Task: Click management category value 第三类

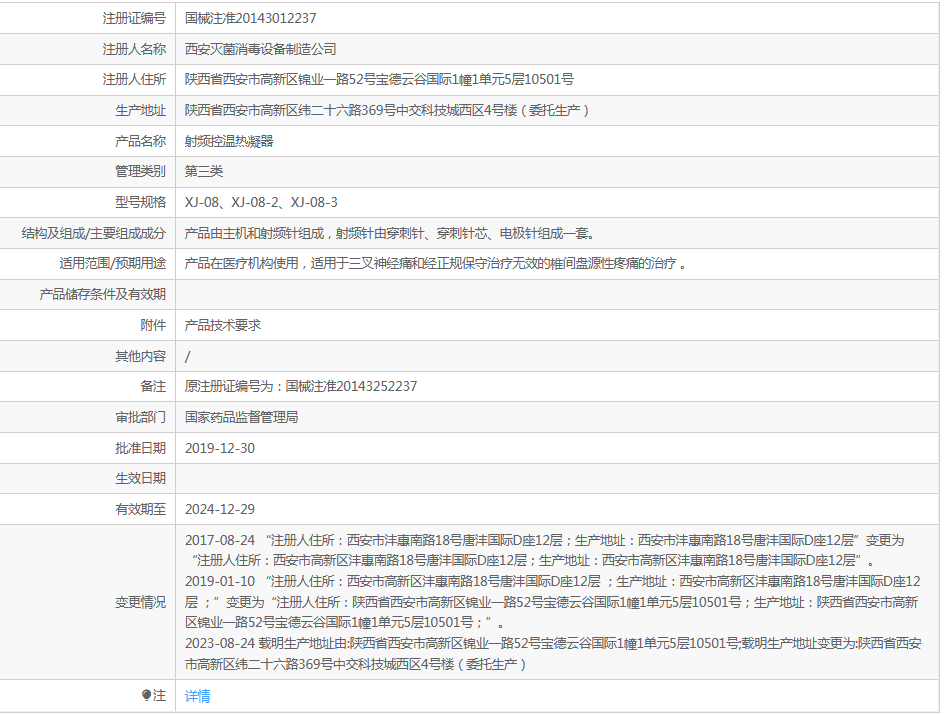Action: (x=204, y=172)
